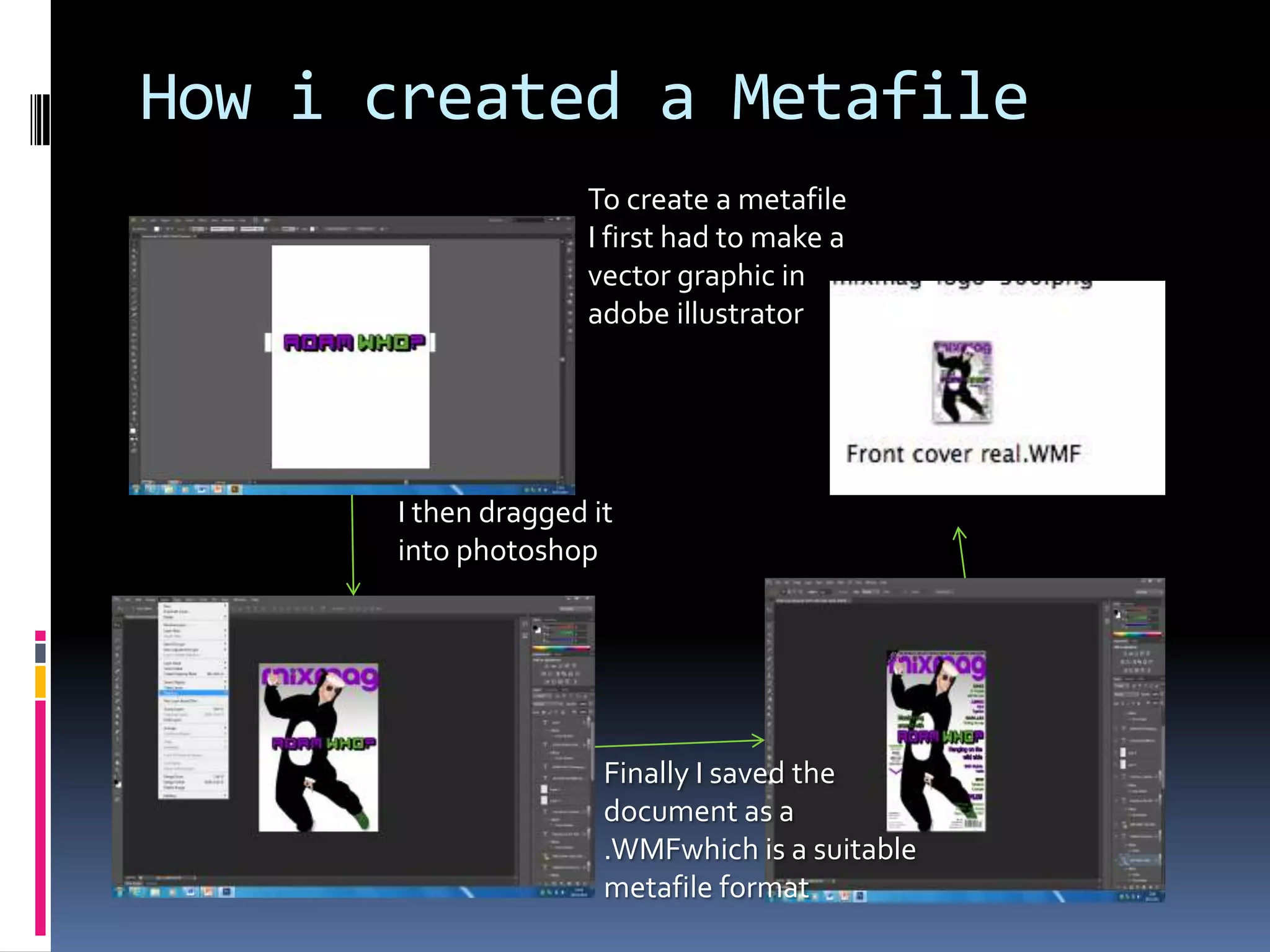Select upper white layer thumbnail in left Photoshop

click(544, 789)
